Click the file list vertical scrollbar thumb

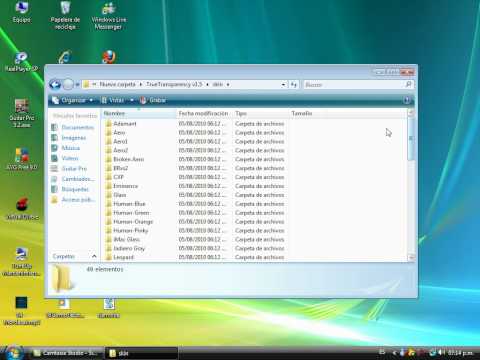click(411, 139)
